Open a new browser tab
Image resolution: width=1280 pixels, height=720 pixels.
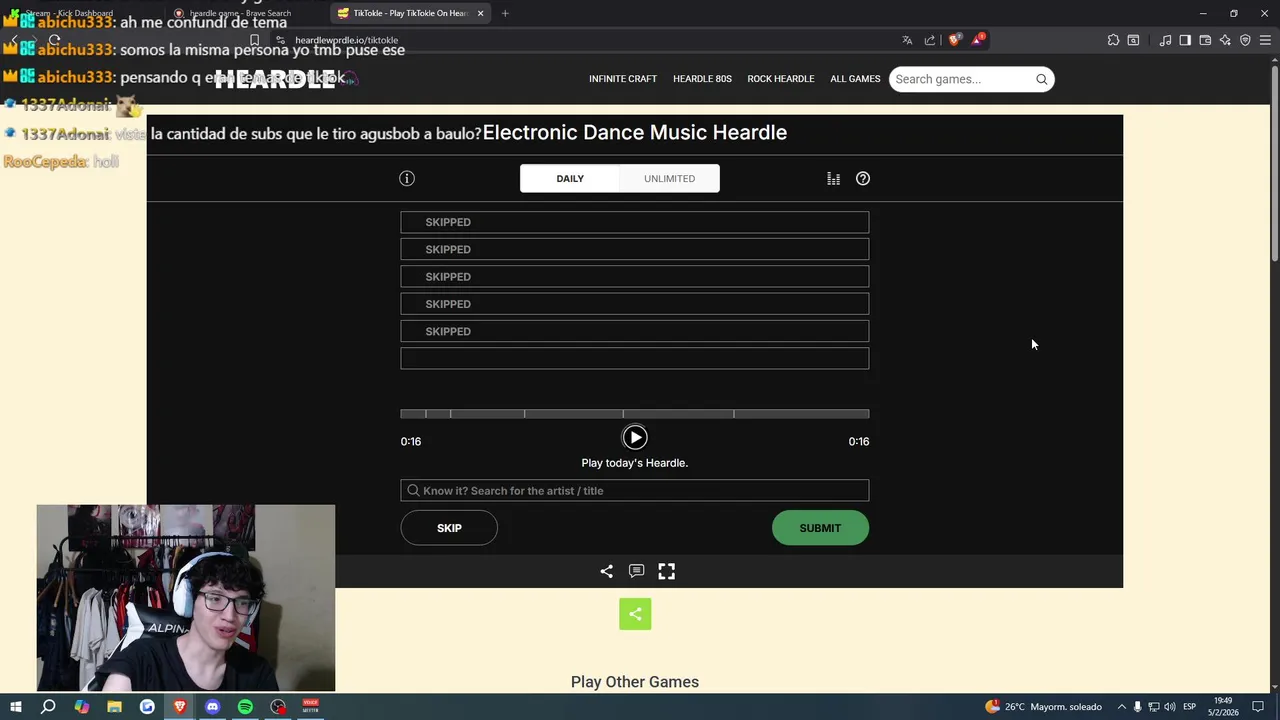pyautogui.click(x=505, y=13)
